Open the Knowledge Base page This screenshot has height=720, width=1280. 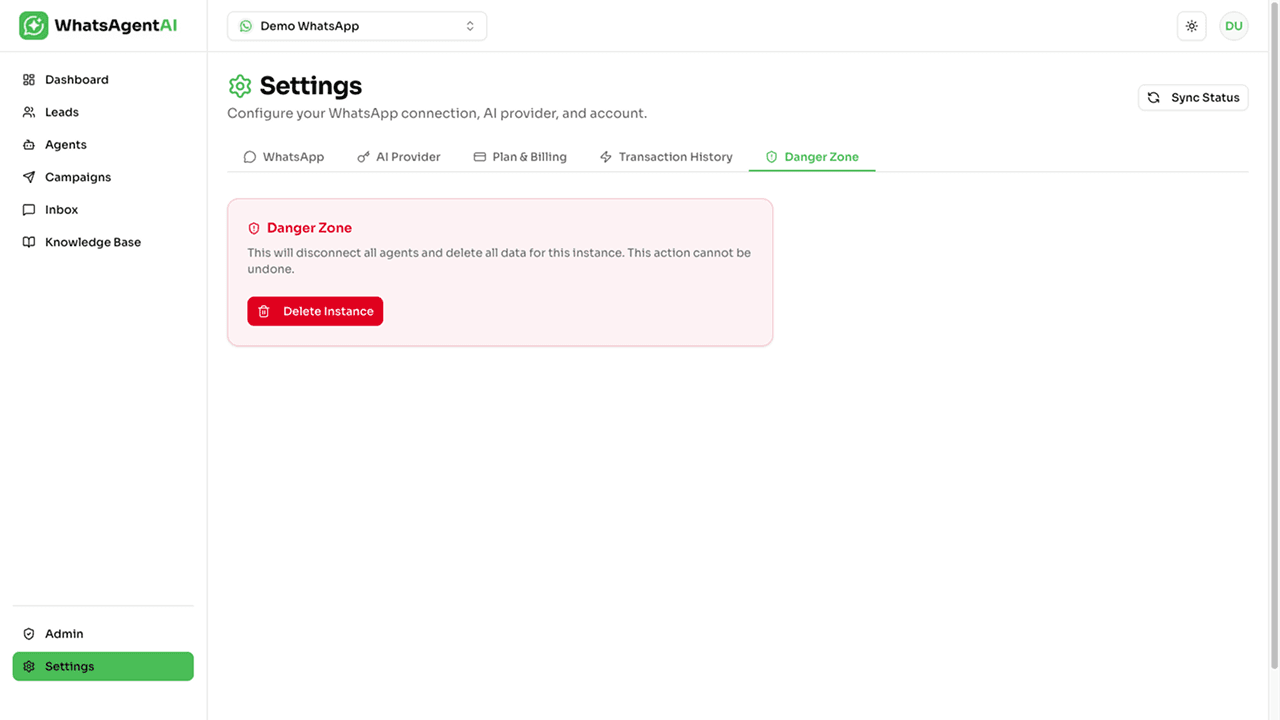tap(103, 242)
